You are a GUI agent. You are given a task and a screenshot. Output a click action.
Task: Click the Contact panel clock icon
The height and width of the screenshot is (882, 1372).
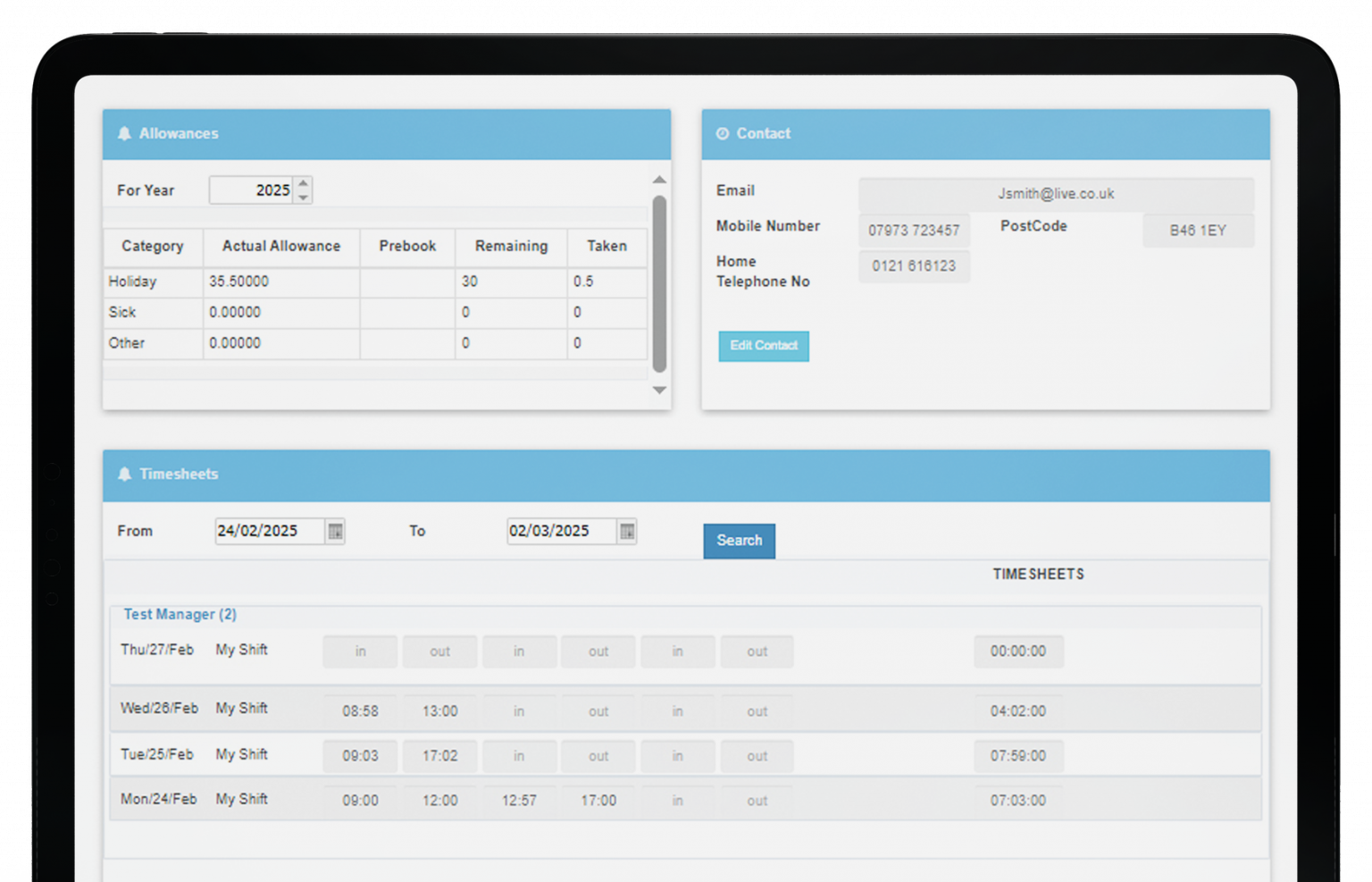(723, 133)
